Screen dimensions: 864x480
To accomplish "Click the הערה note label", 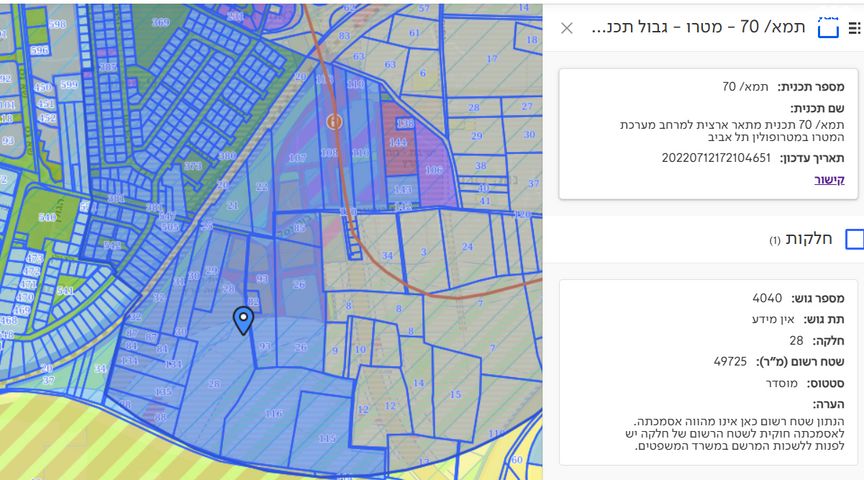I will point(828,405).
